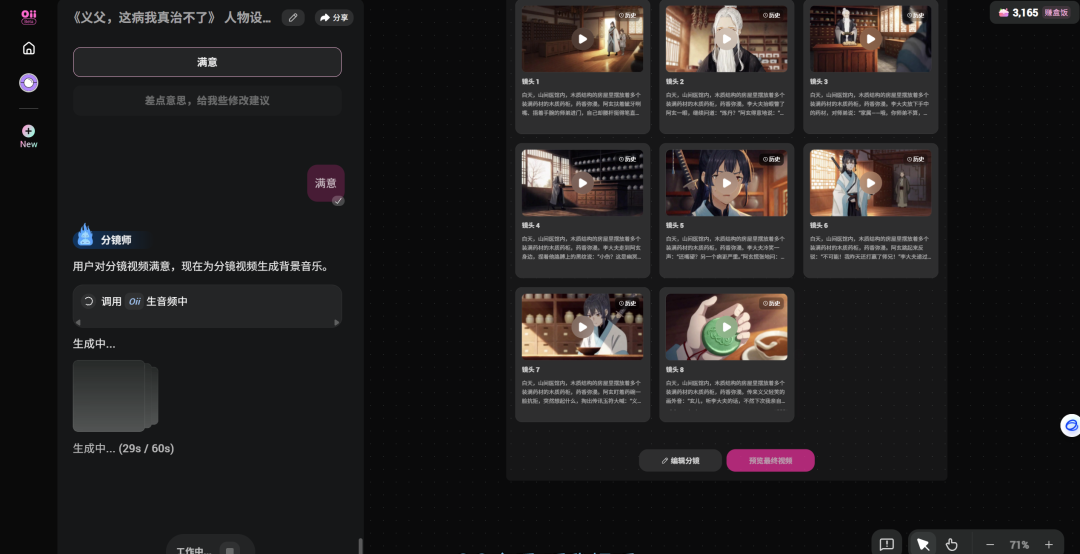This screenshot has width=1080, height=554.
Task: Open 历史 history for 镜头 3
Action: point(915,15)
